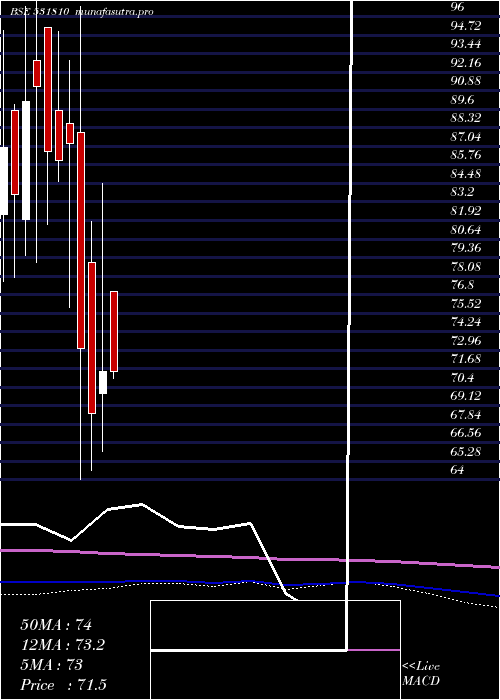Click the 50MA : 74 readout
This screenshot has height=700, width=500.
[x=56, y=625]
